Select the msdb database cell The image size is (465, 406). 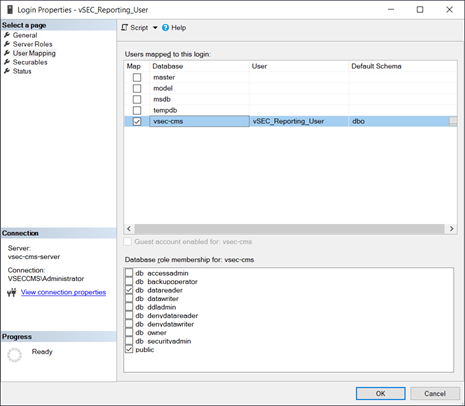click(199, 99)
